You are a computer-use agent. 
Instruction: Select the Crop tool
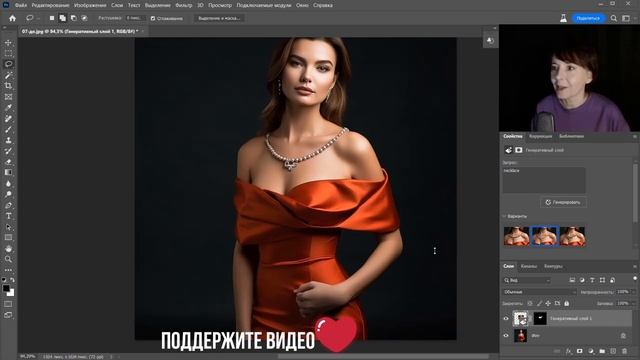coord(8,86)
